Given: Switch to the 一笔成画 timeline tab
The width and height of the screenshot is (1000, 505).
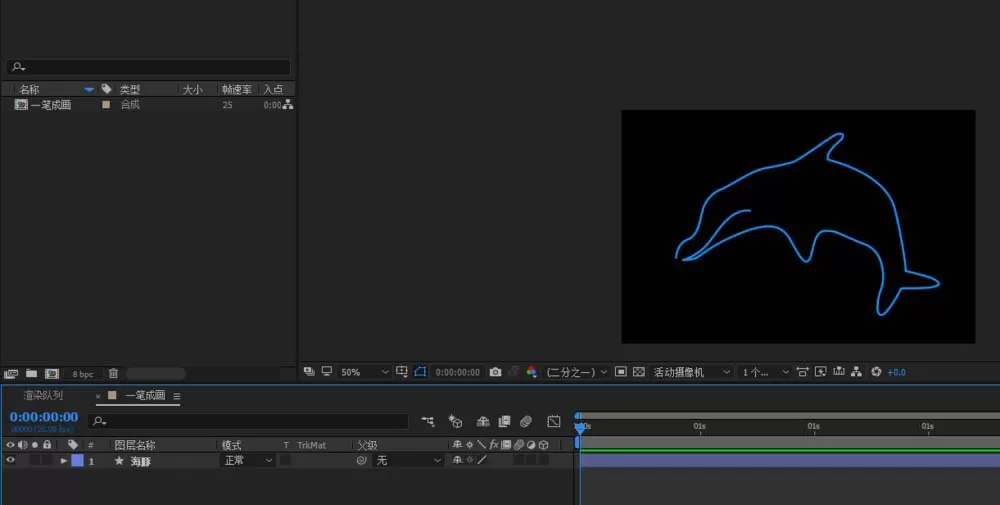Looking at the screenshot, I should click(145, 395).
